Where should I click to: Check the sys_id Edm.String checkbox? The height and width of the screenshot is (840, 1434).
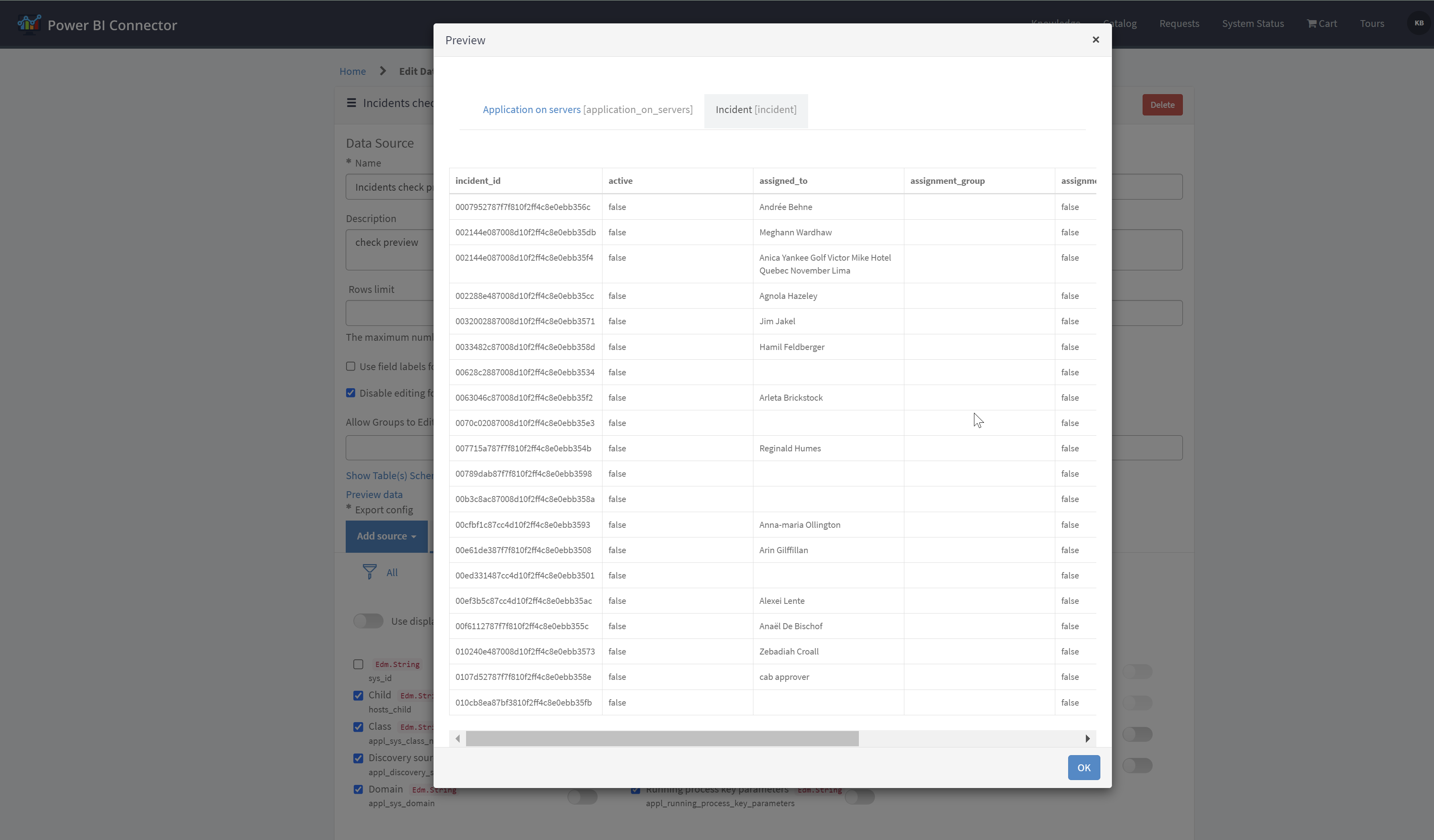pyautogui.click(x=358, y=664)
